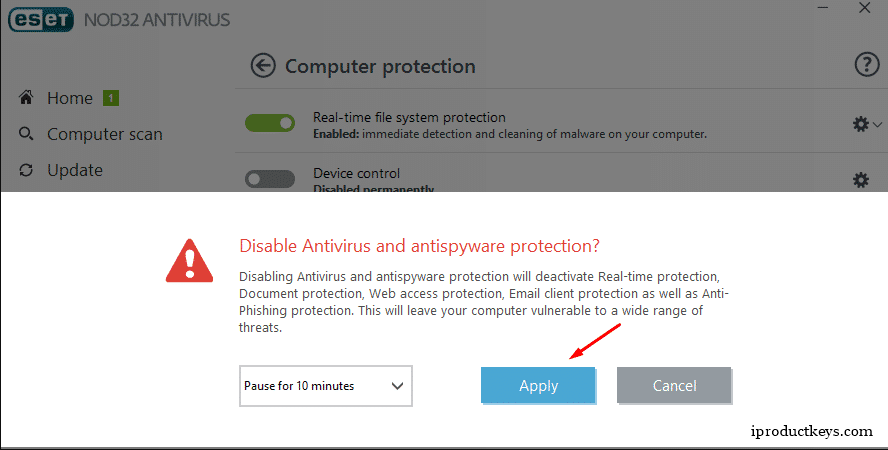Click the Apply button
This screenshot has height=450, width=888.
(x=538, y=385)
